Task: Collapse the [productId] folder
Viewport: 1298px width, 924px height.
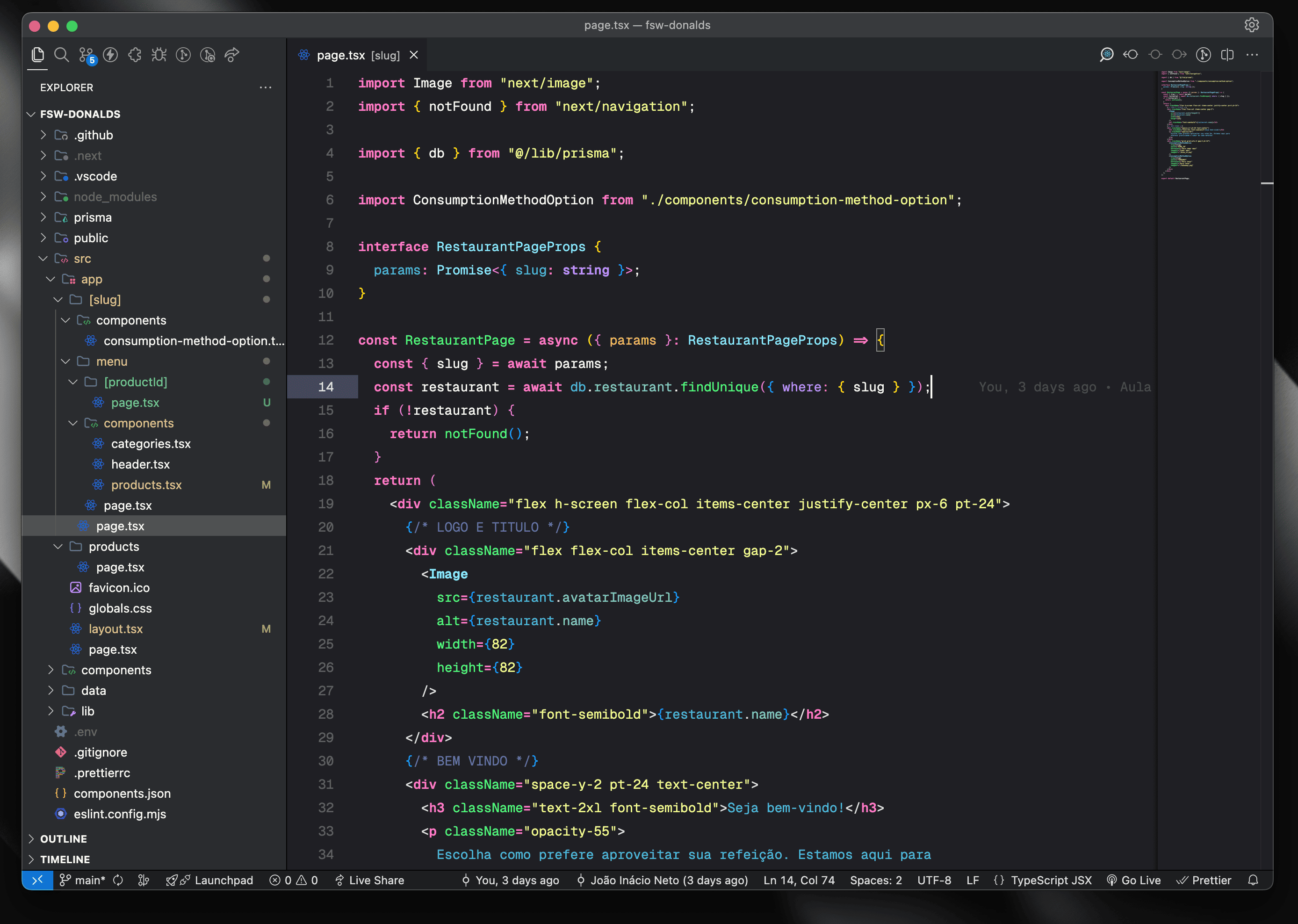Action: 136,382
